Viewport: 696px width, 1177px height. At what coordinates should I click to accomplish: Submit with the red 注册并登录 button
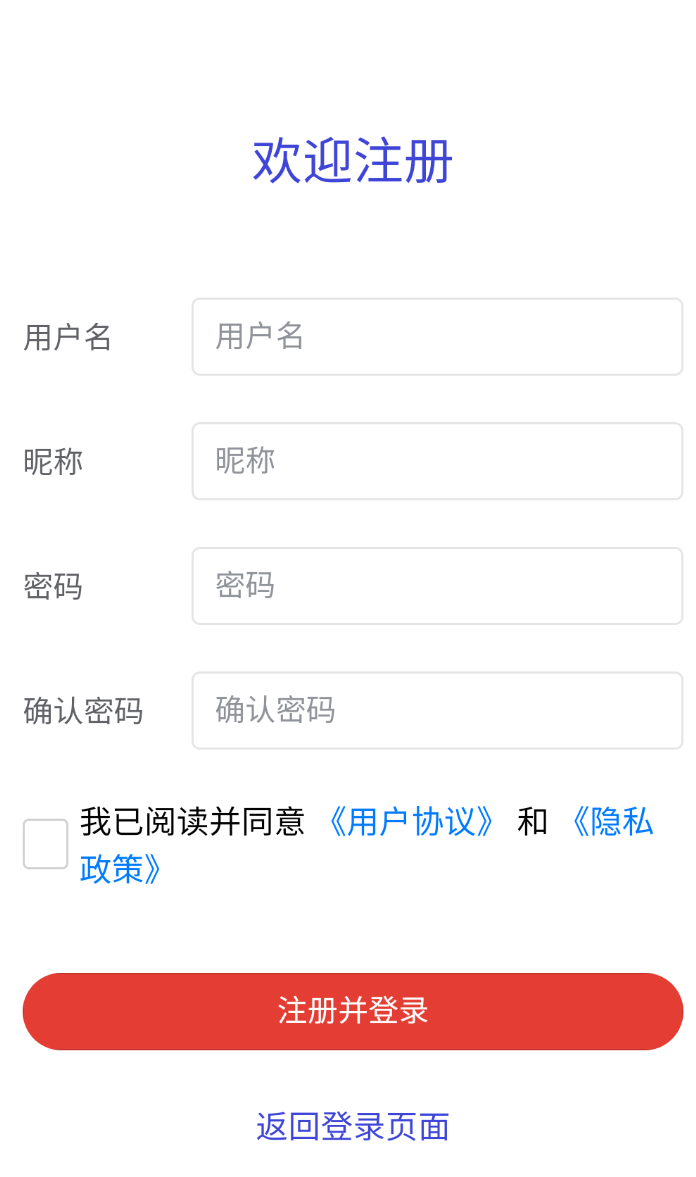click(353, 1011)
